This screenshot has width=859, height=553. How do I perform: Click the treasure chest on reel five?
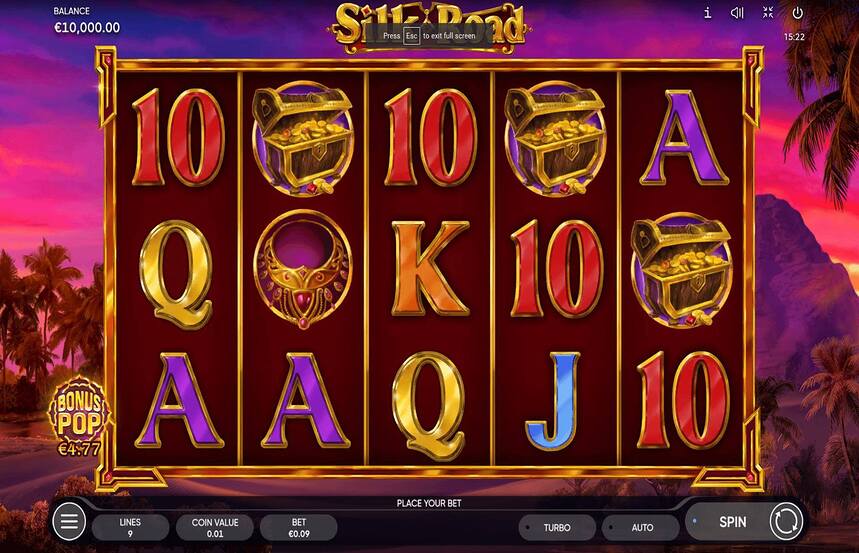[x=682, y=270]
